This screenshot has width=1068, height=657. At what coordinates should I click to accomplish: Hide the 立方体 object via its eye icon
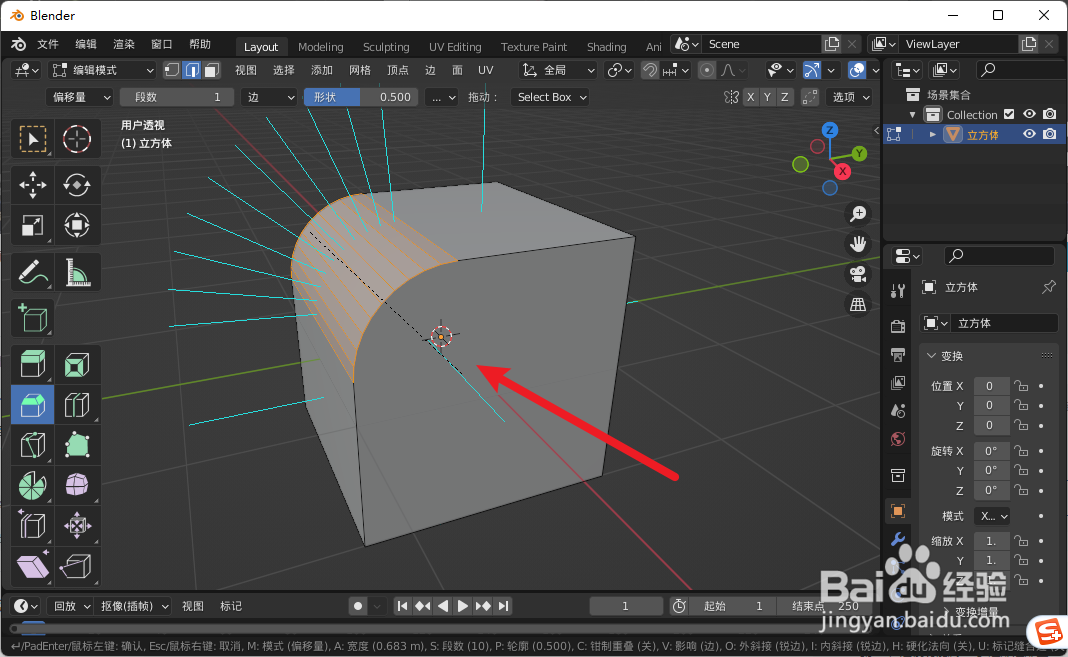1030,133
